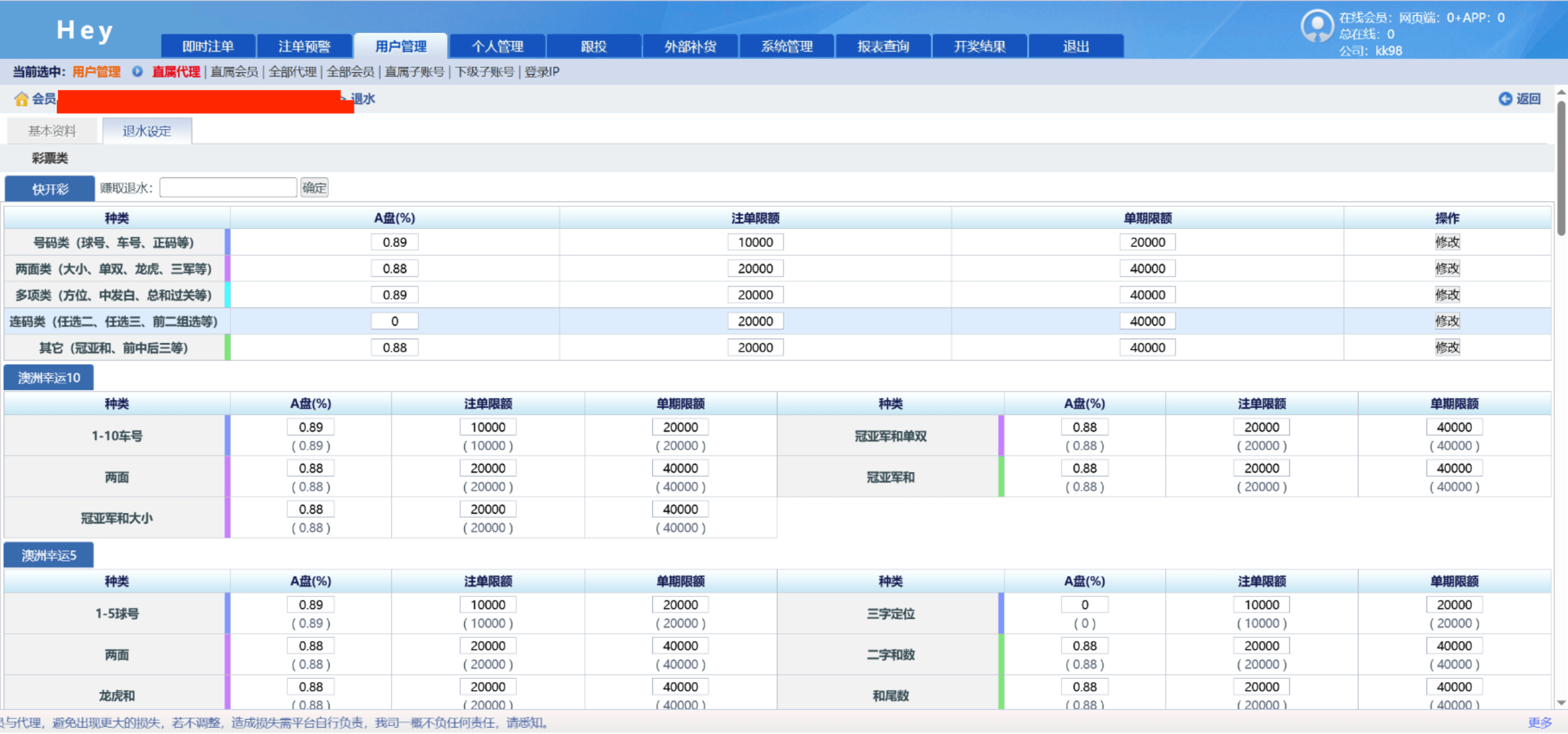Click 单期限额 input for 其它 row
Screen dimensions: 1568x734
click(x=1147, y=348)
